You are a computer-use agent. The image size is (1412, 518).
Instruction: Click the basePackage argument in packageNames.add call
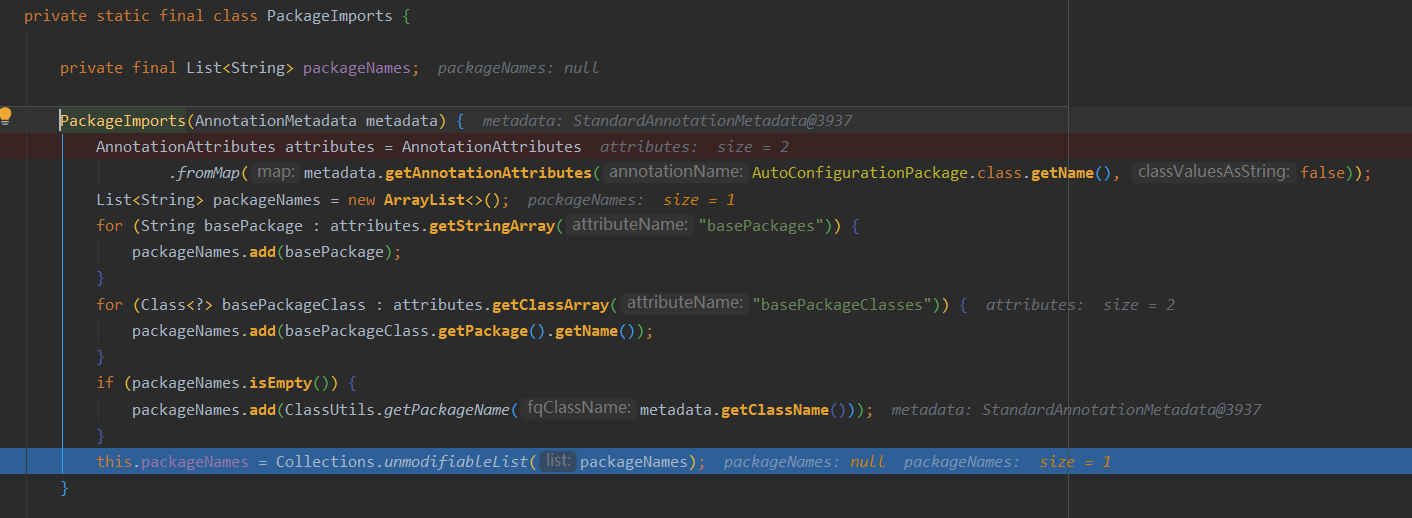334,252
